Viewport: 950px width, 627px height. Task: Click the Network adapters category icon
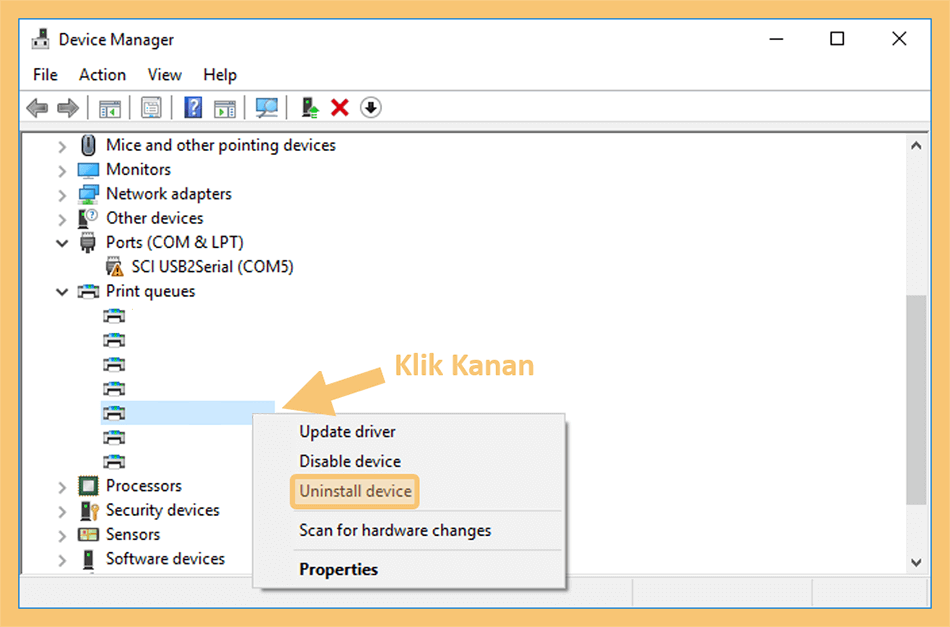(88, 194)
